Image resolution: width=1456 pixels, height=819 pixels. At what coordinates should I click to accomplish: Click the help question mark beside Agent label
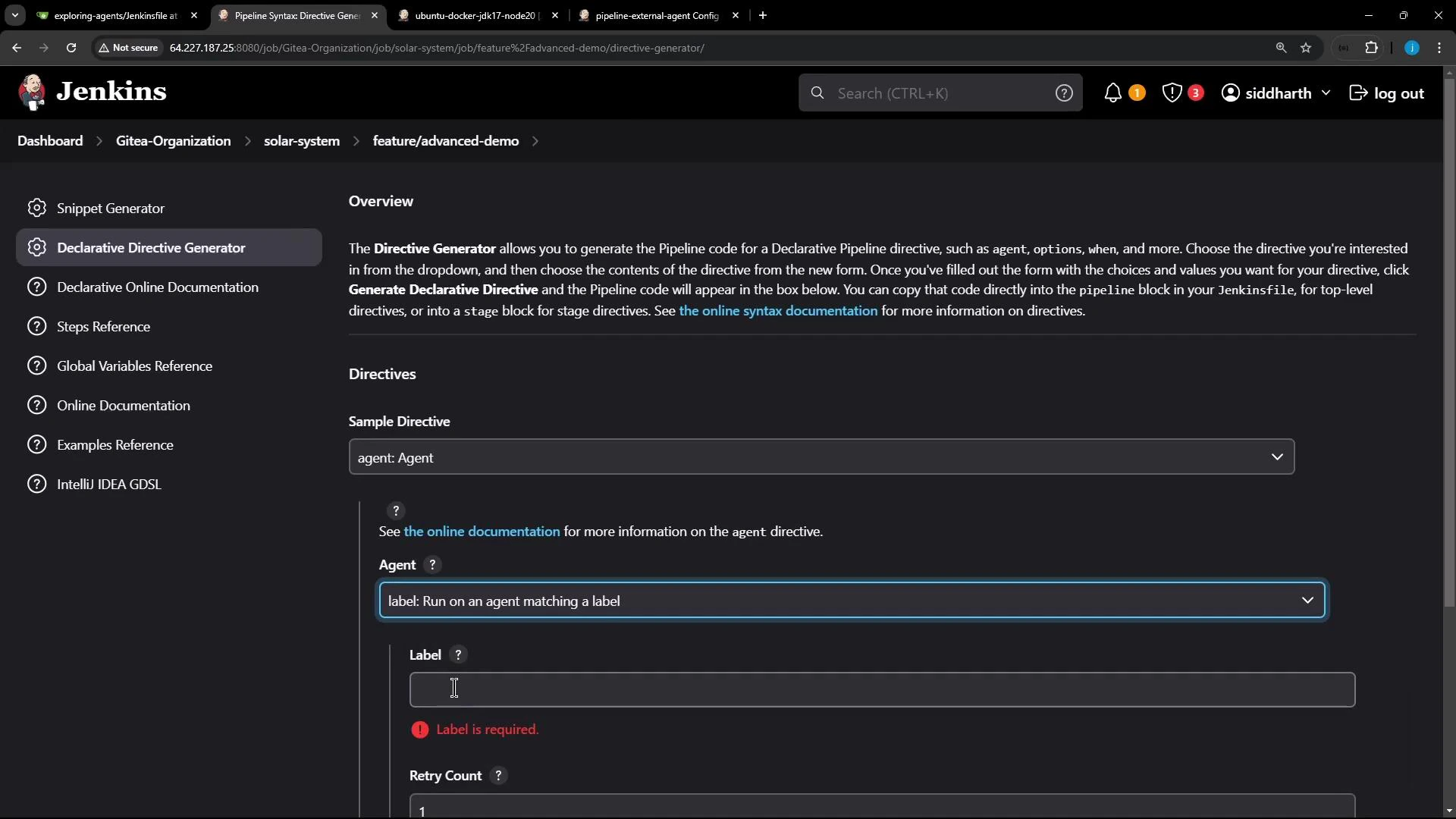tap(431, 565)
